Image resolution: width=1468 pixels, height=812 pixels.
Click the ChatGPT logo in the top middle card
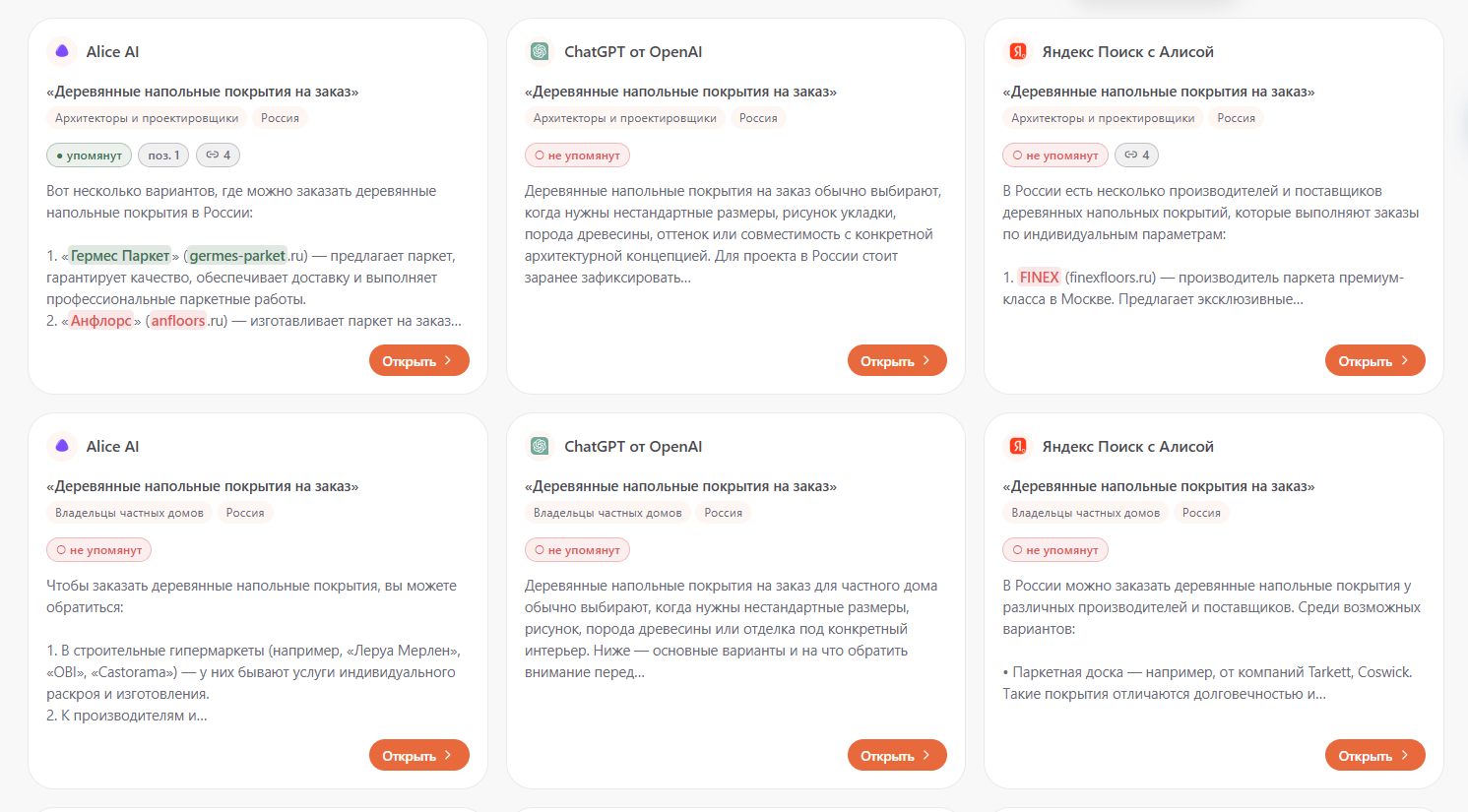click(540, 51)
